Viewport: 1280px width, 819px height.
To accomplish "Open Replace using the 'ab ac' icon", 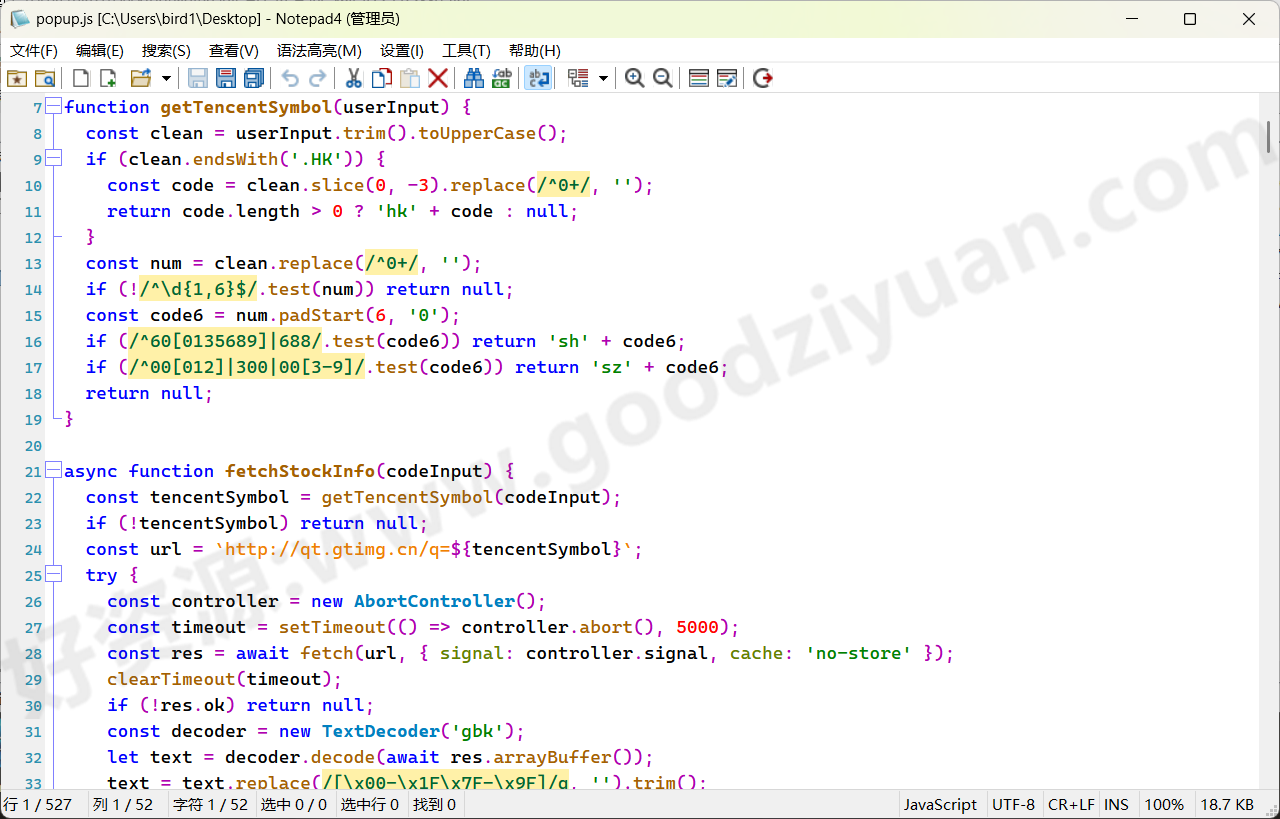I will tap(501, 78).
